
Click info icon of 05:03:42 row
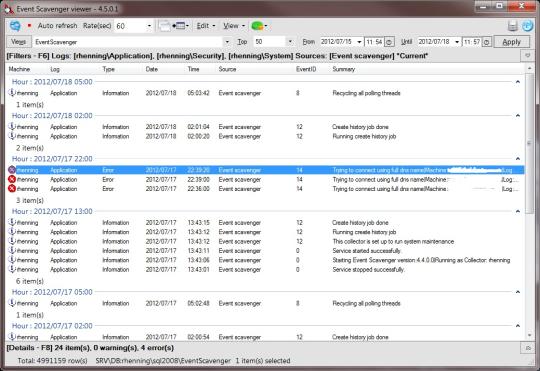coord(12,93)
